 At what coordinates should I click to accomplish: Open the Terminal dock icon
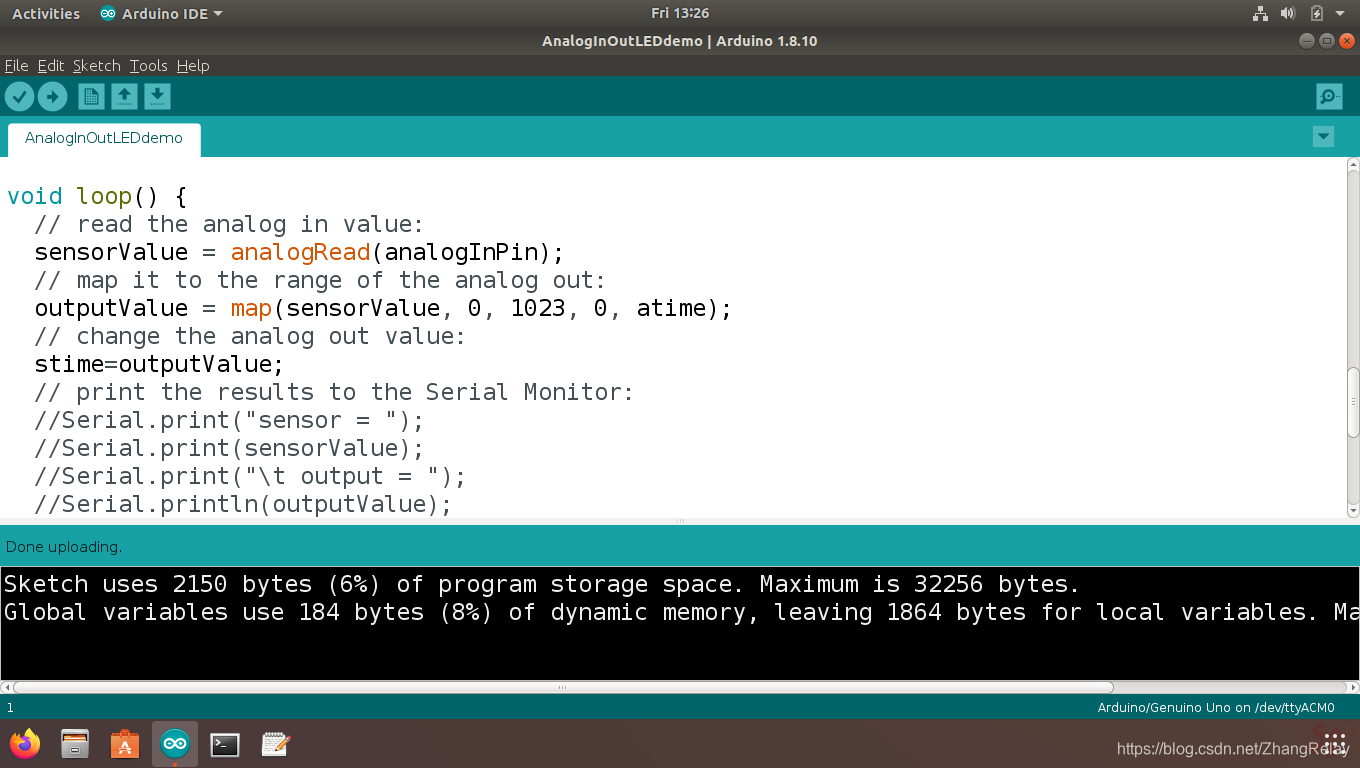(225, 744)
